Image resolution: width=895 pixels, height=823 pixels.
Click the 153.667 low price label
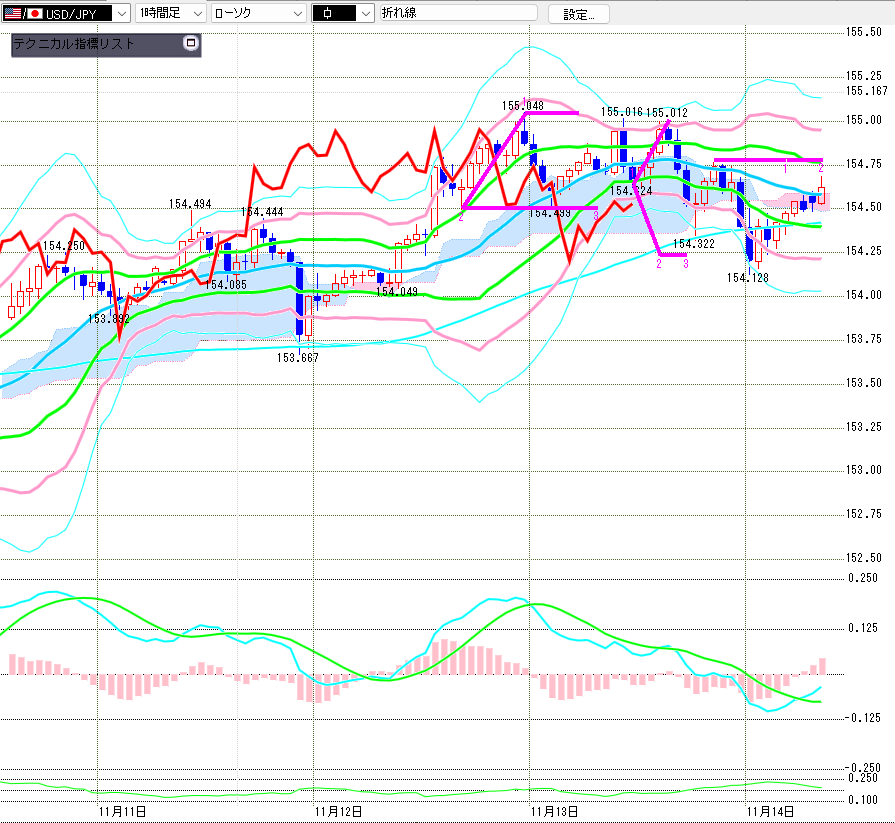[x=298, y=357]
